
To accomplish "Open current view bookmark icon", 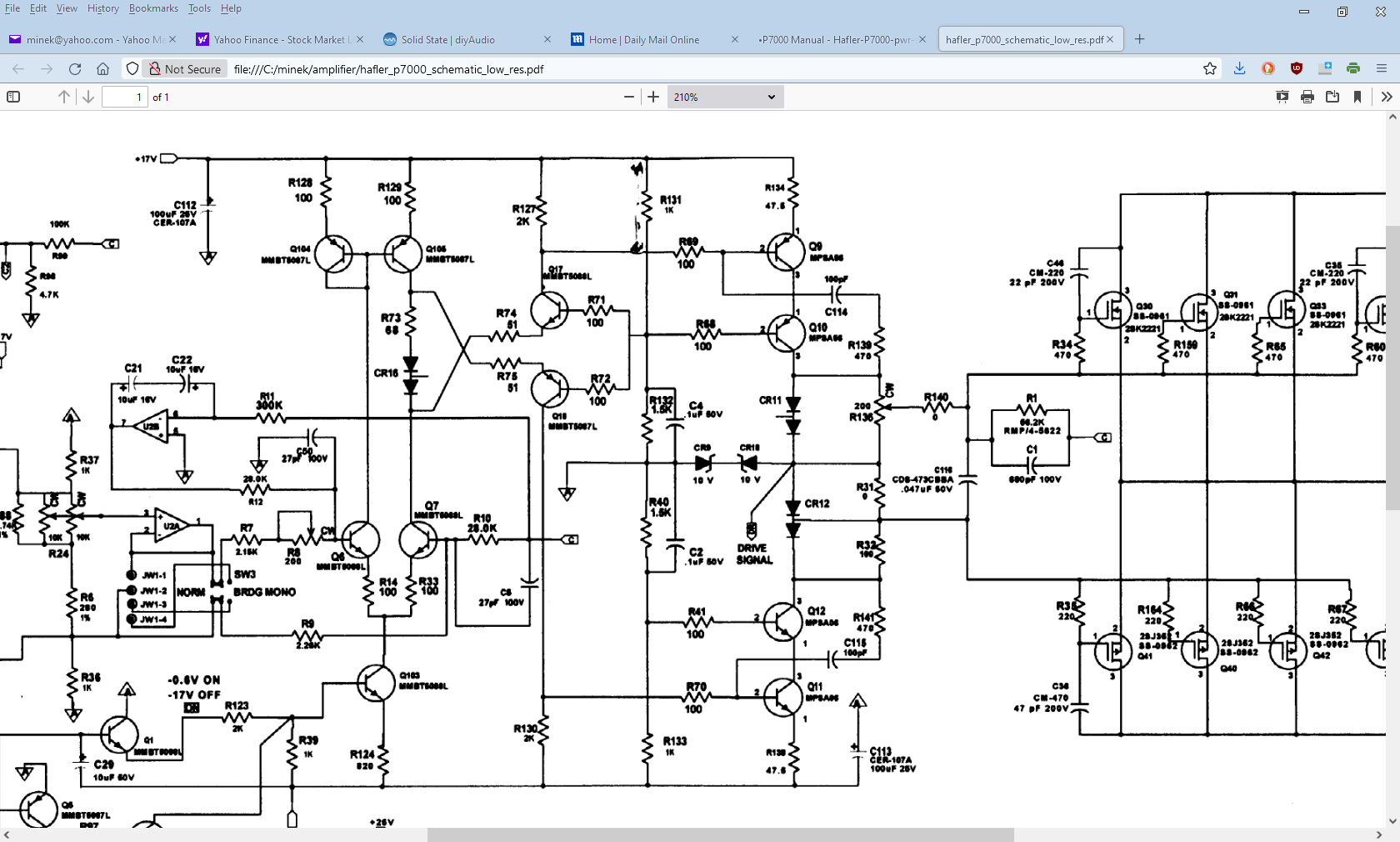I will click(x=1357, y=97).
